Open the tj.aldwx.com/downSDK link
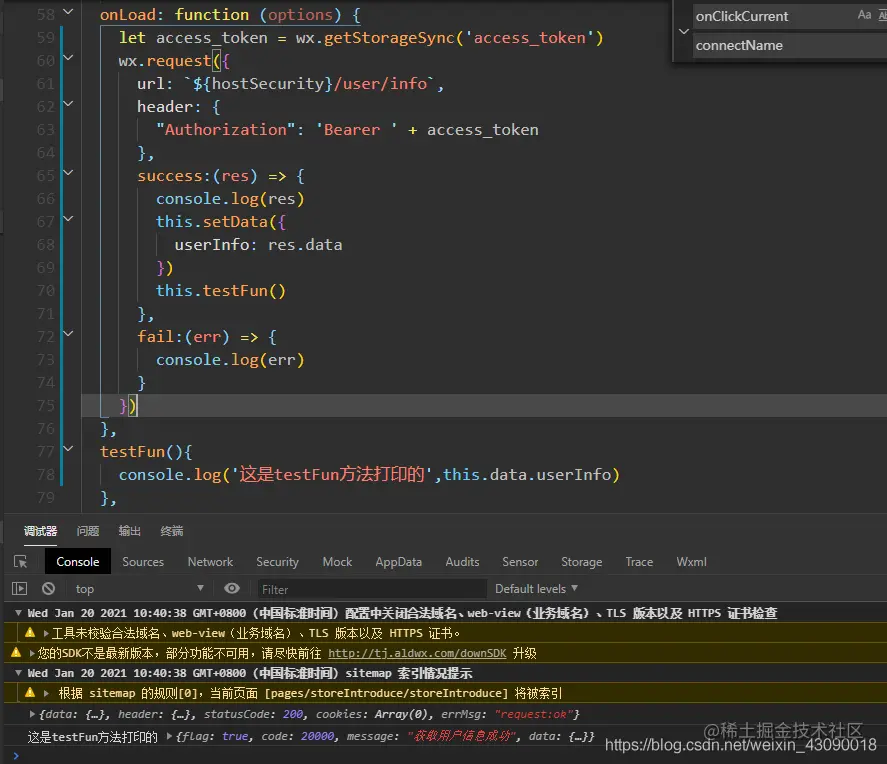Screen dimensions: 887x764 pyautogui.click(x=417, y=653)
